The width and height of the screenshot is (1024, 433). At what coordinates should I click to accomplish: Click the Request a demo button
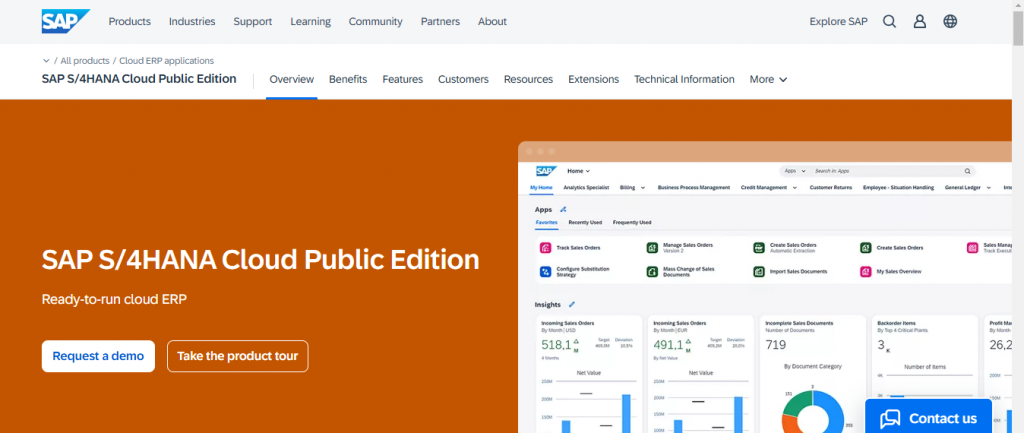[x=98, y=356]
